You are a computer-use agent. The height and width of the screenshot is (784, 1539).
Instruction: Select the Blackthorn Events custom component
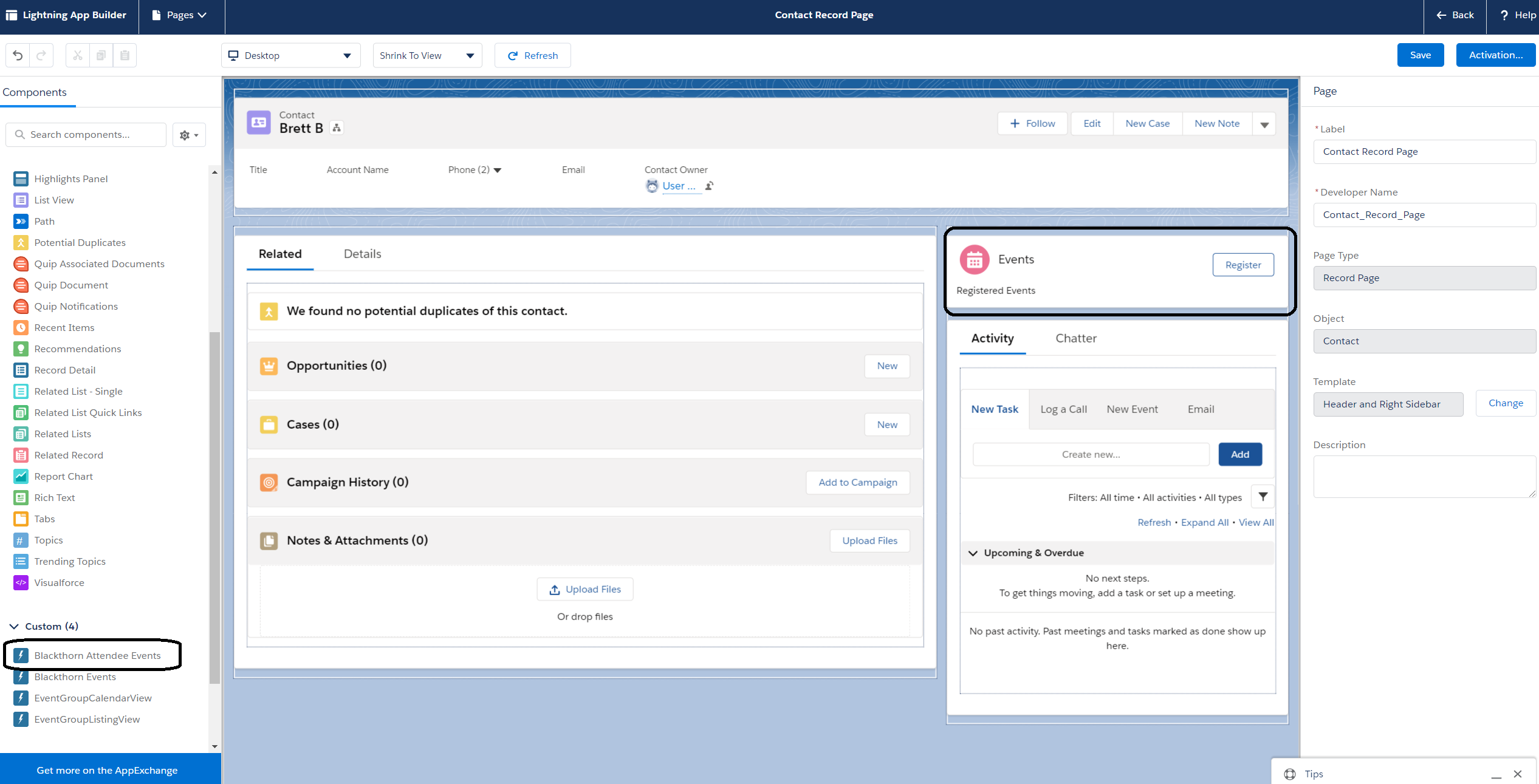tap(65, 677)
